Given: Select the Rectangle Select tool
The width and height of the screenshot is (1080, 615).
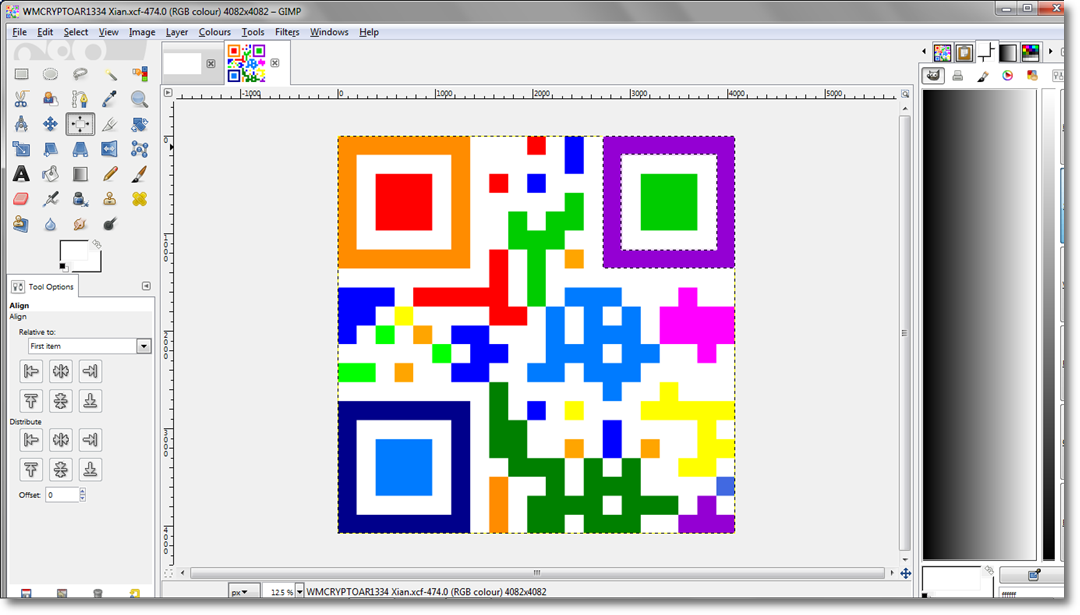Looking at the screenshot, I should [x=21, y=74].
